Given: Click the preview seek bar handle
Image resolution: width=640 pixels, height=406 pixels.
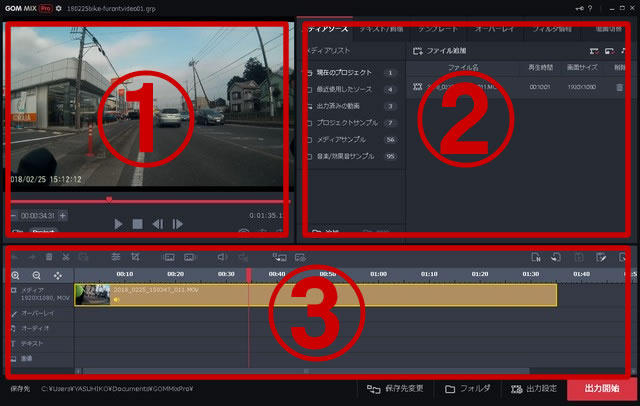Looking at the screenshot, I should tap(109, 200).
